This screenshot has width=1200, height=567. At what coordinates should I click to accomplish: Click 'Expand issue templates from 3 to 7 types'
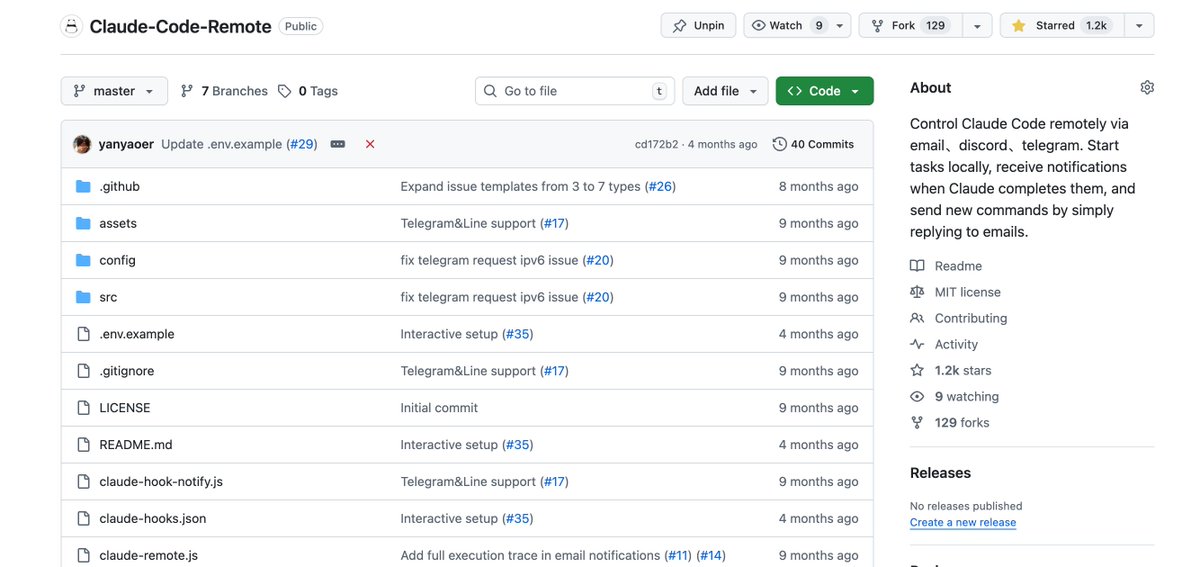(521, 186)
